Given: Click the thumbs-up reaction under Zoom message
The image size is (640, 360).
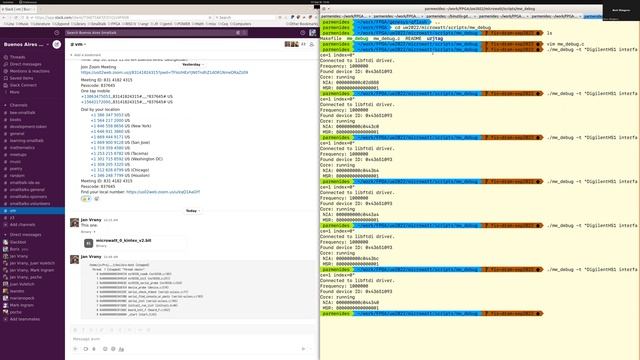Looking at the screenshot, I should (86, 199).
